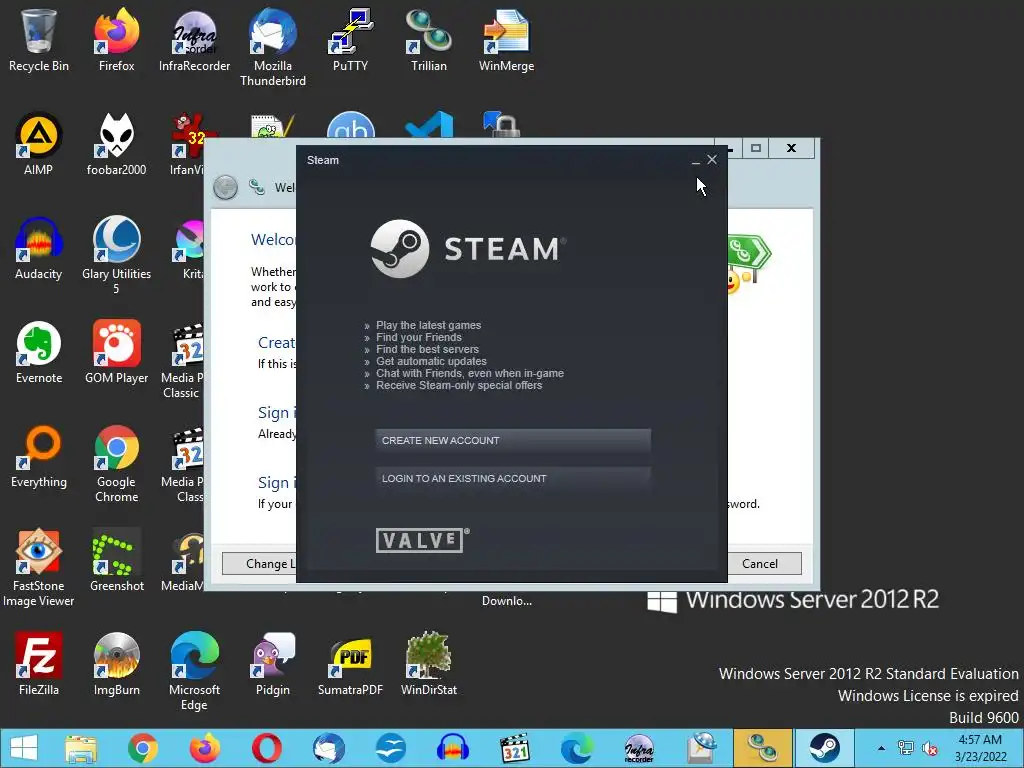Select the Trillian desktop shortcut
Image resolution: width=1024 pixels, height=768 pixels.
428,40
